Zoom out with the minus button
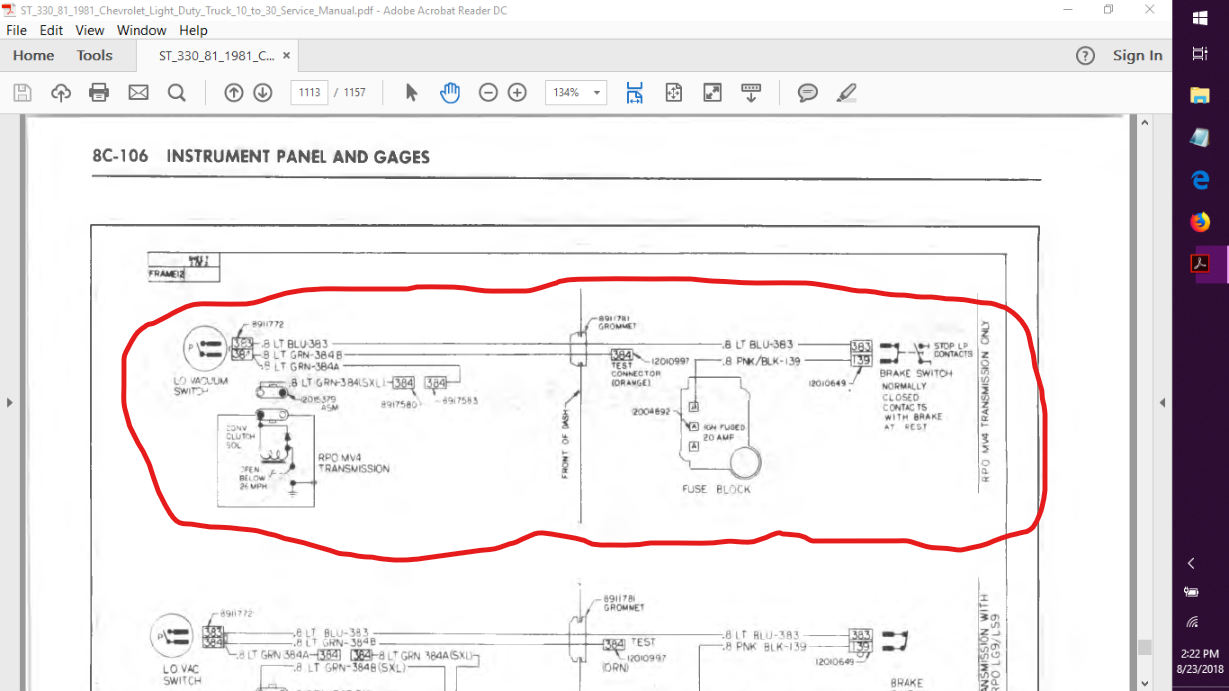 pyautogui.click(x=488, y=93)
